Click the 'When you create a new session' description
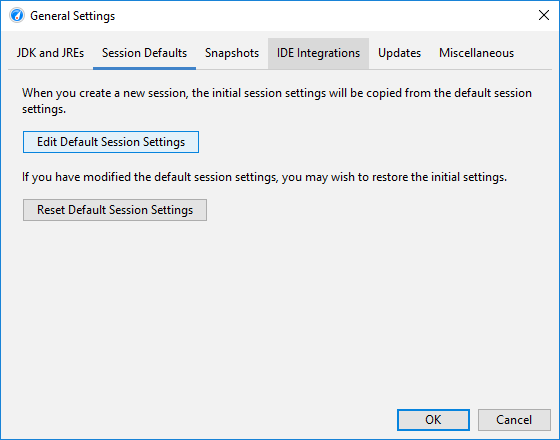The height and width of the screenshot is (440, 560). 277,101
